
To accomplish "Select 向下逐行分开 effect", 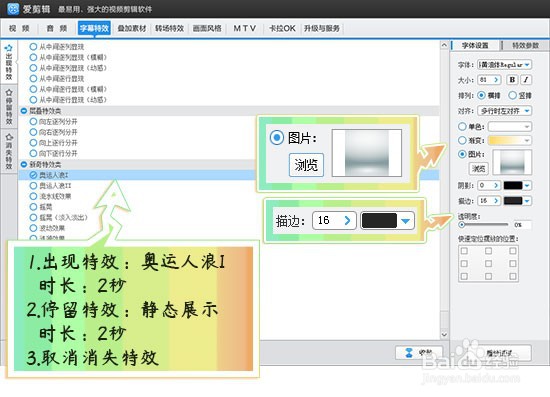I will point(54,153).
